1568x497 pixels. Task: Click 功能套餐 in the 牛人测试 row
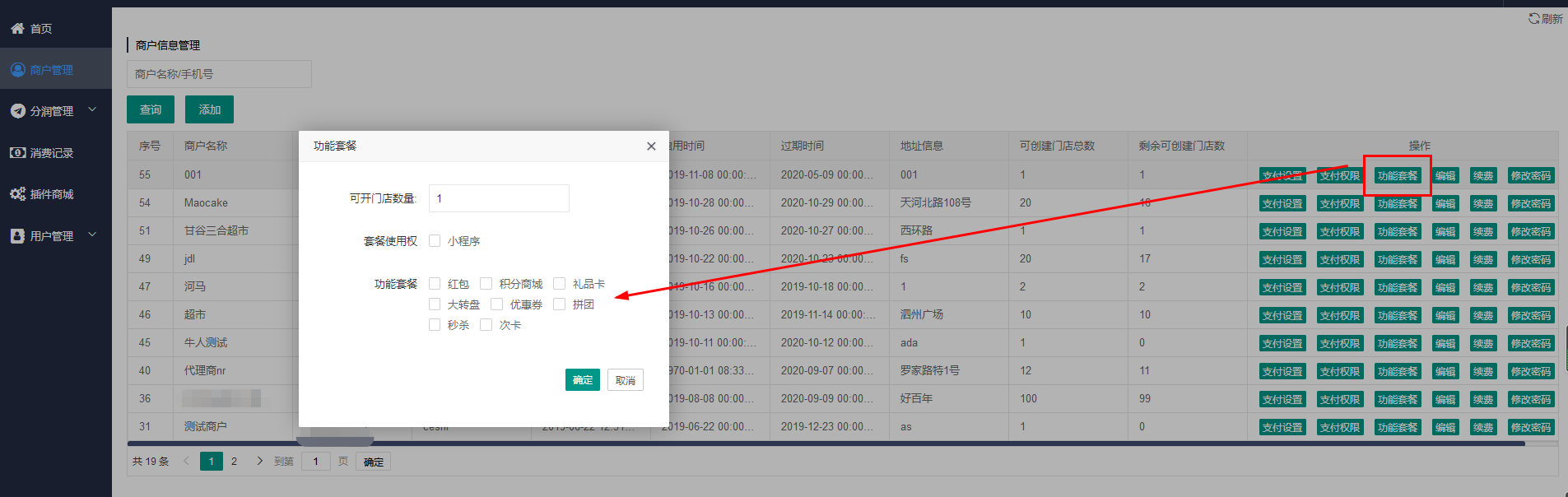pos(1398,343)
